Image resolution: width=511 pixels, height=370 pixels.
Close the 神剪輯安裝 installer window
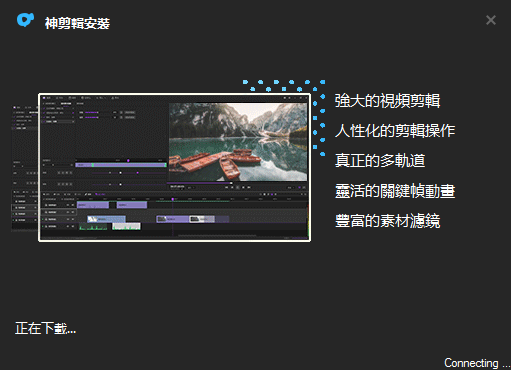tap(491, 20)
